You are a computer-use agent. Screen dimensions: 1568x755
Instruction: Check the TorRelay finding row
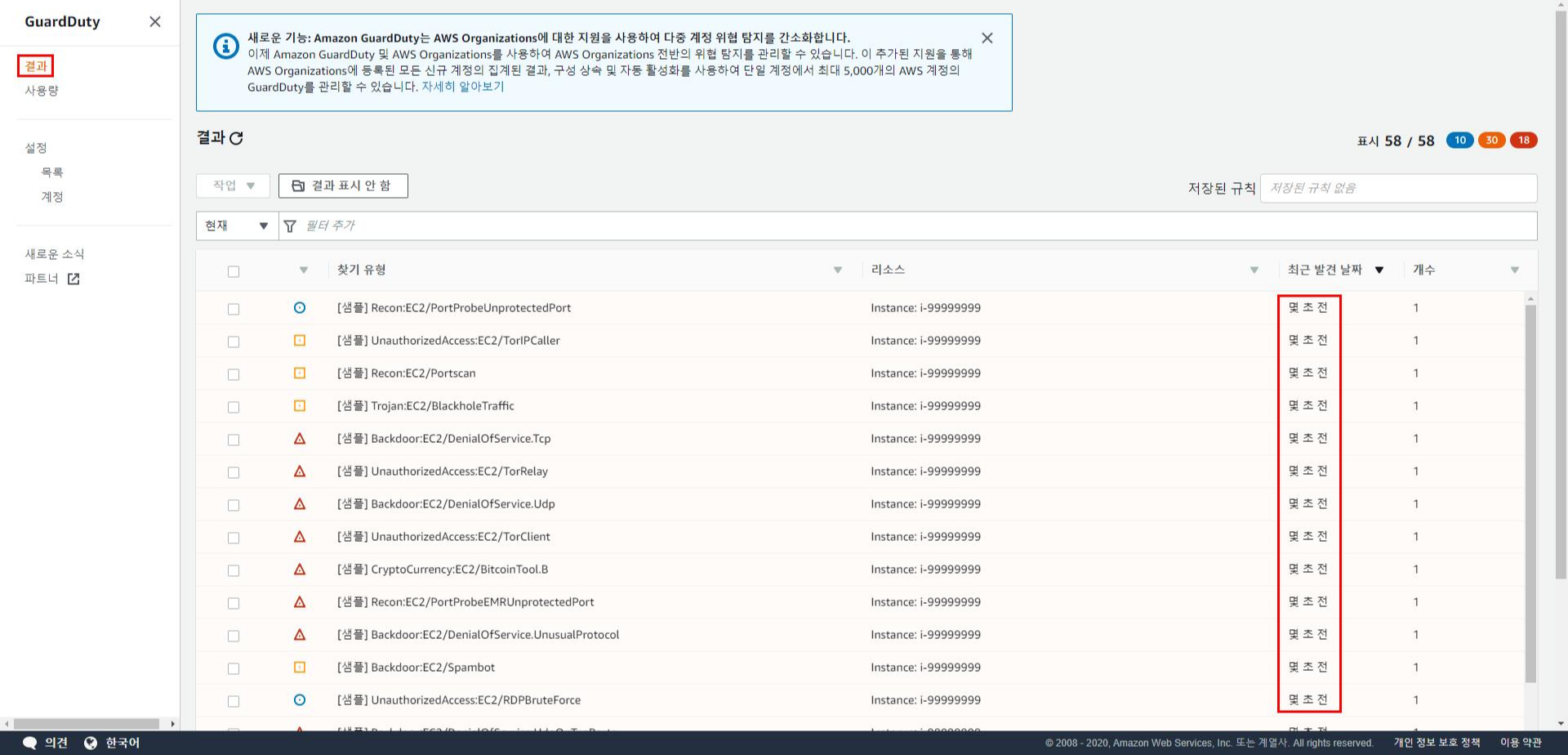234,472
